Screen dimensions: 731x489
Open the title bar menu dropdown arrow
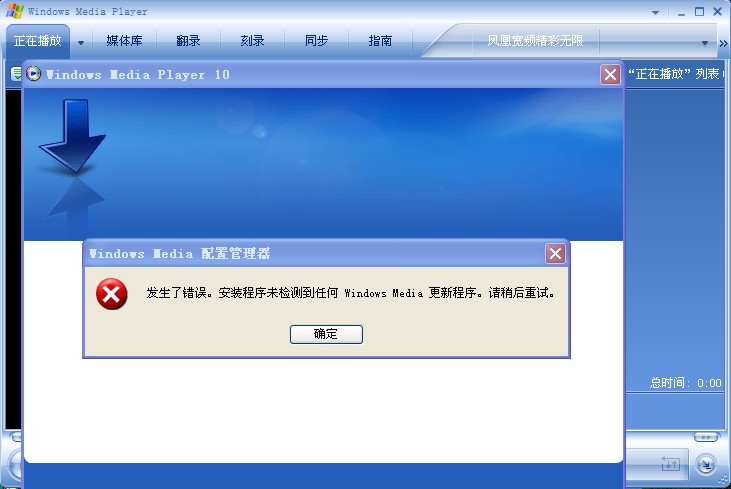(x=655, y=13)
